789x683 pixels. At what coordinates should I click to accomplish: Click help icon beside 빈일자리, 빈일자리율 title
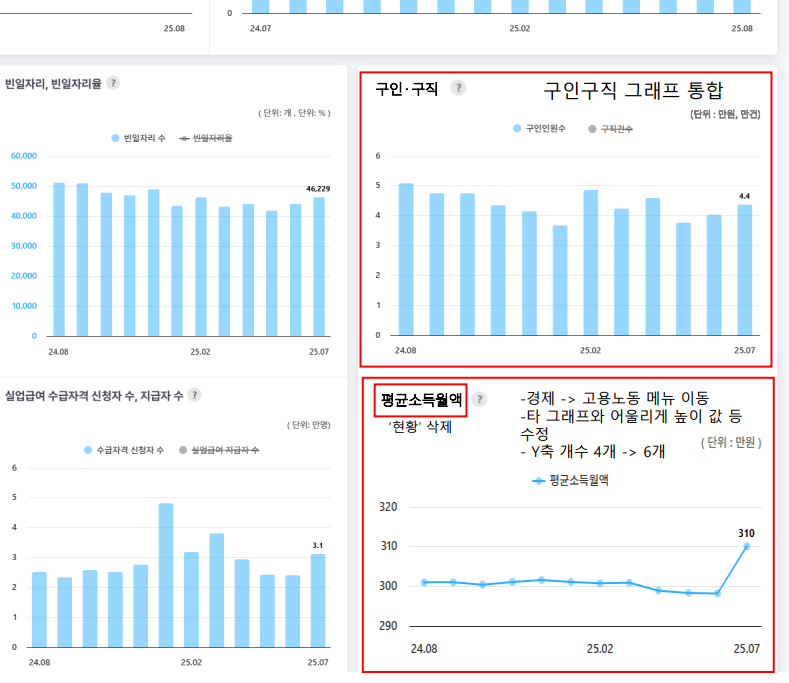click(113, 83)
